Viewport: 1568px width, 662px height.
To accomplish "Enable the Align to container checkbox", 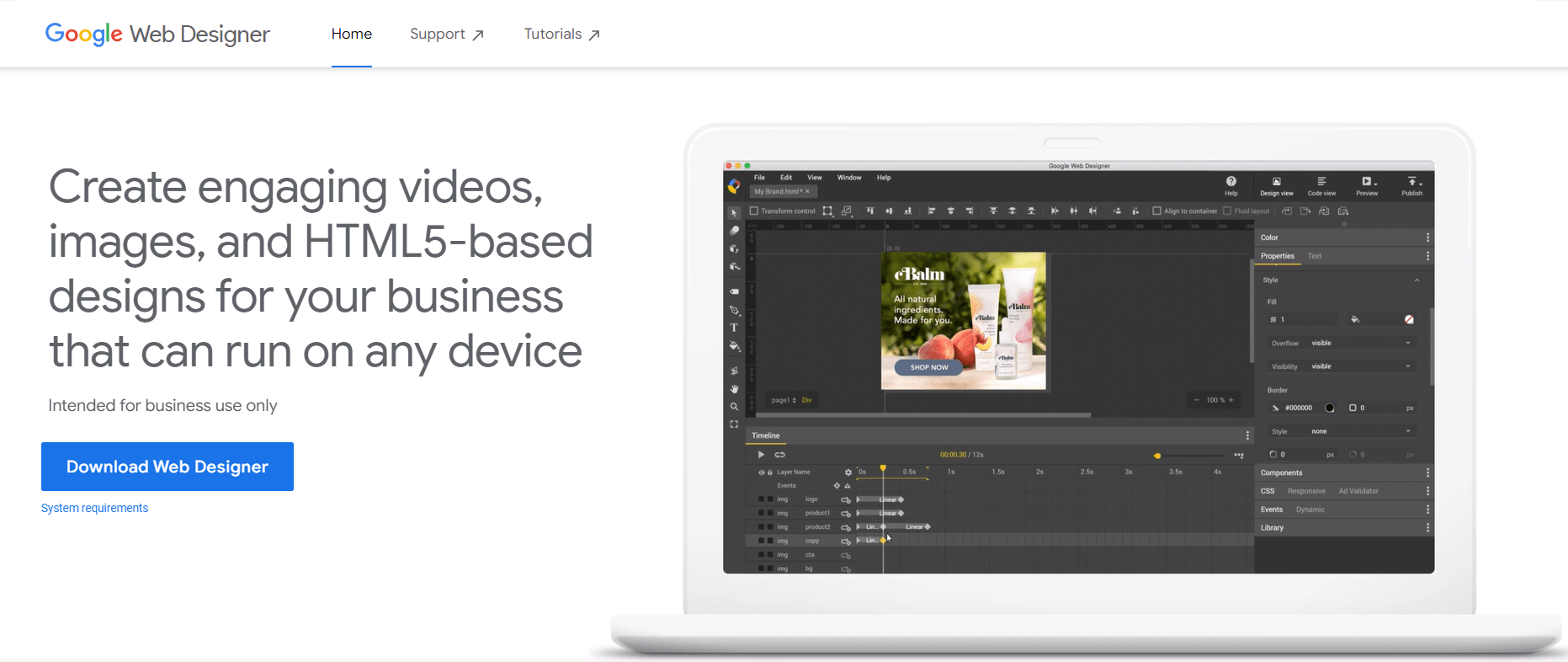I will pos(1156,211).
